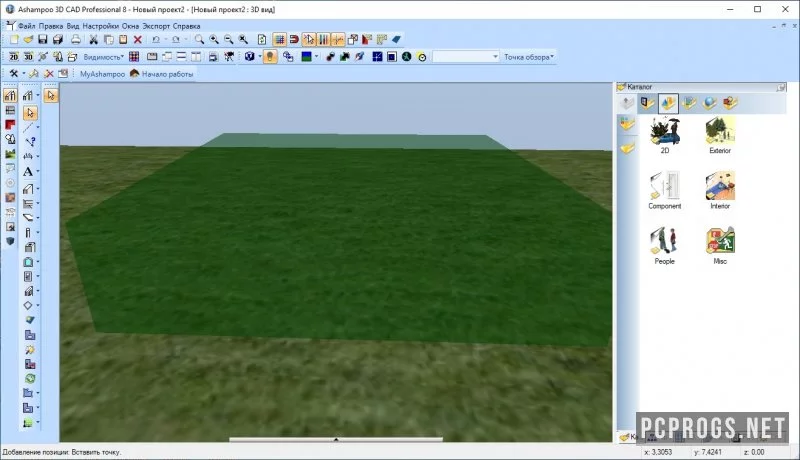Zoom in with the plus magnifier icon
The height and width of the screenshot is (460, 800).
(x=214, y=39)
